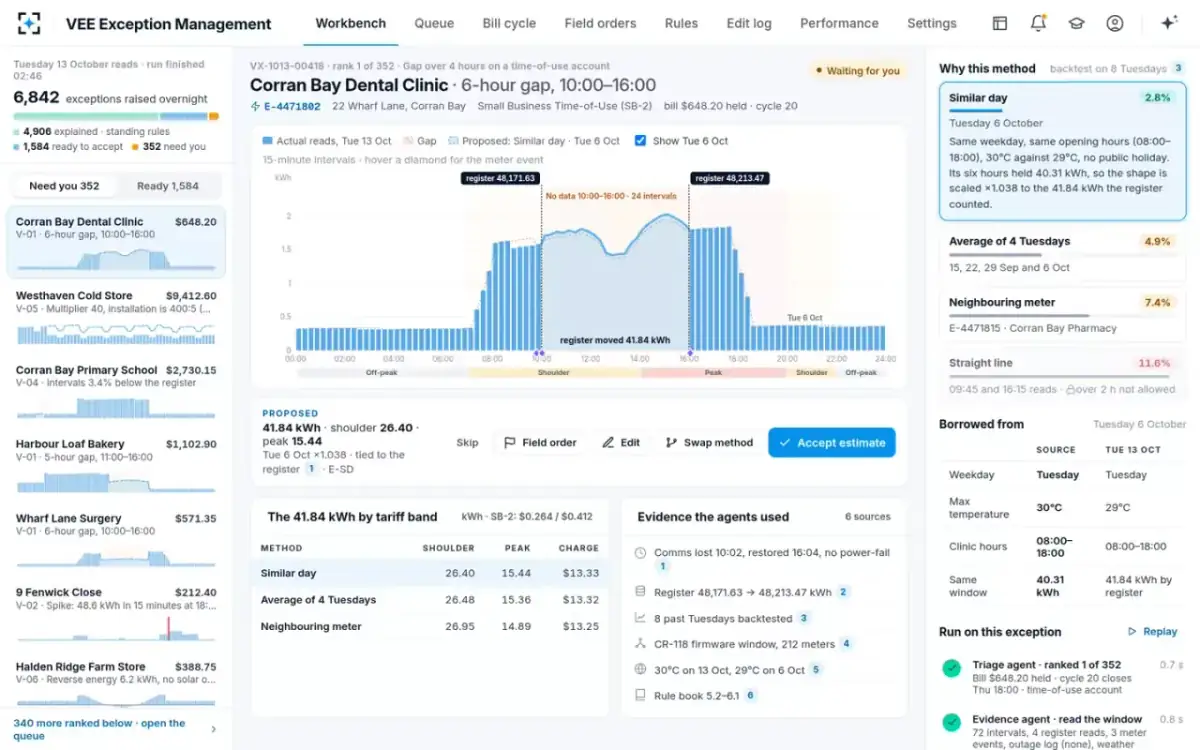
Task: Select Neighbouring meter row in tariff table
Action: 430,626
